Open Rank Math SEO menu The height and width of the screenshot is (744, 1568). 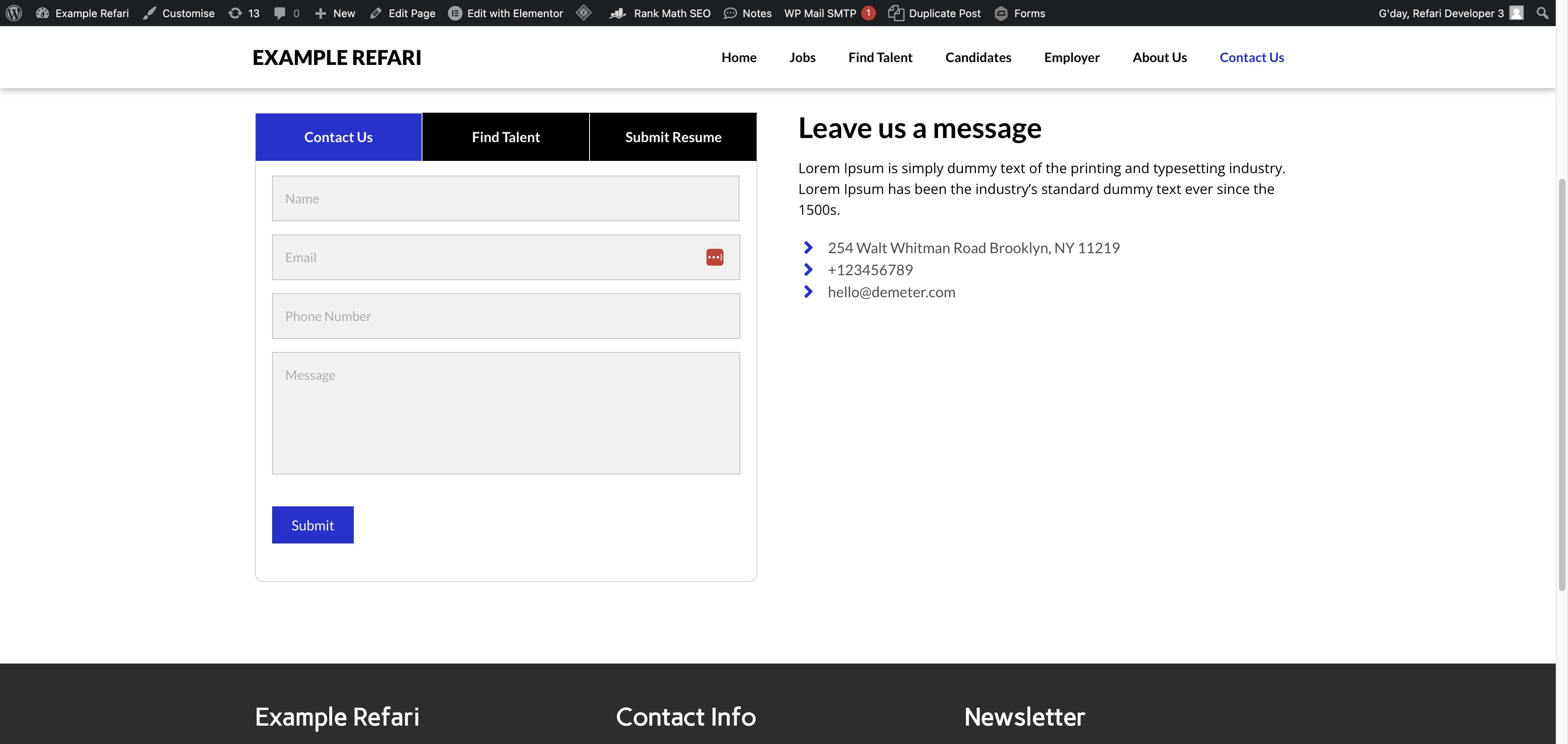(x=660, y=13)
